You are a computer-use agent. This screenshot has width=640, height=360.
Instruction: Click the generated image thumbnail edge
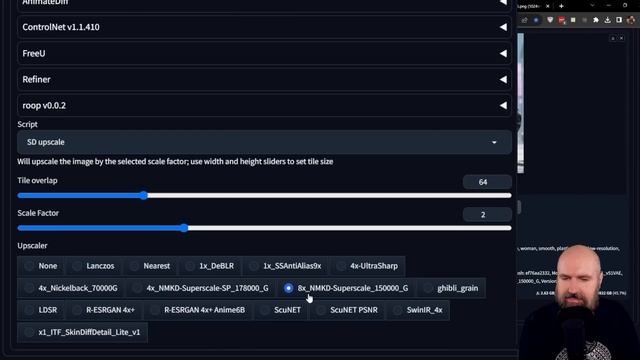520,103
